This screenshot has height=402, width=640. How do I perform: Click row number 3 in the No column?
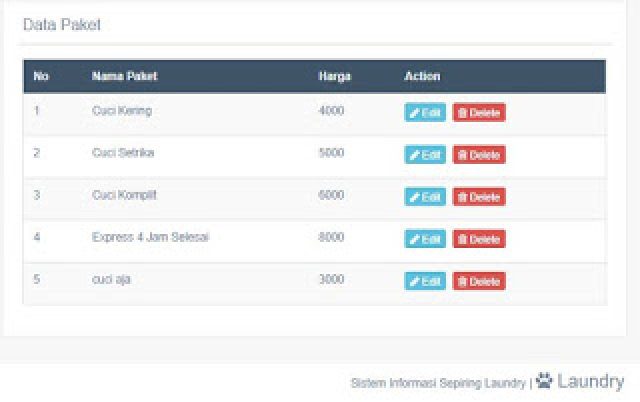(37, 195)
